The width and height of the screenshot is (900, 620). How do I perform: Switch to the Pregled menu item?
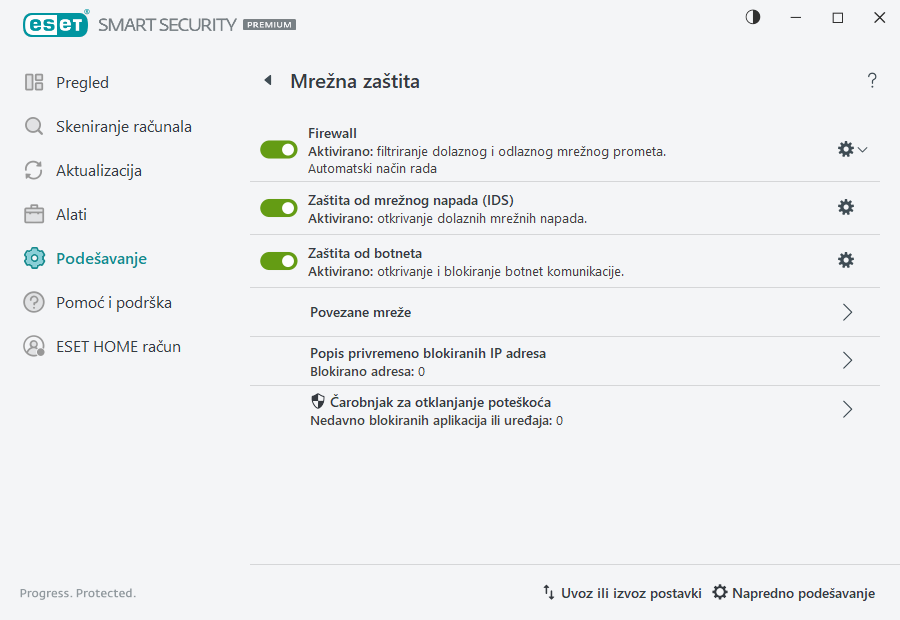(82, 82)
